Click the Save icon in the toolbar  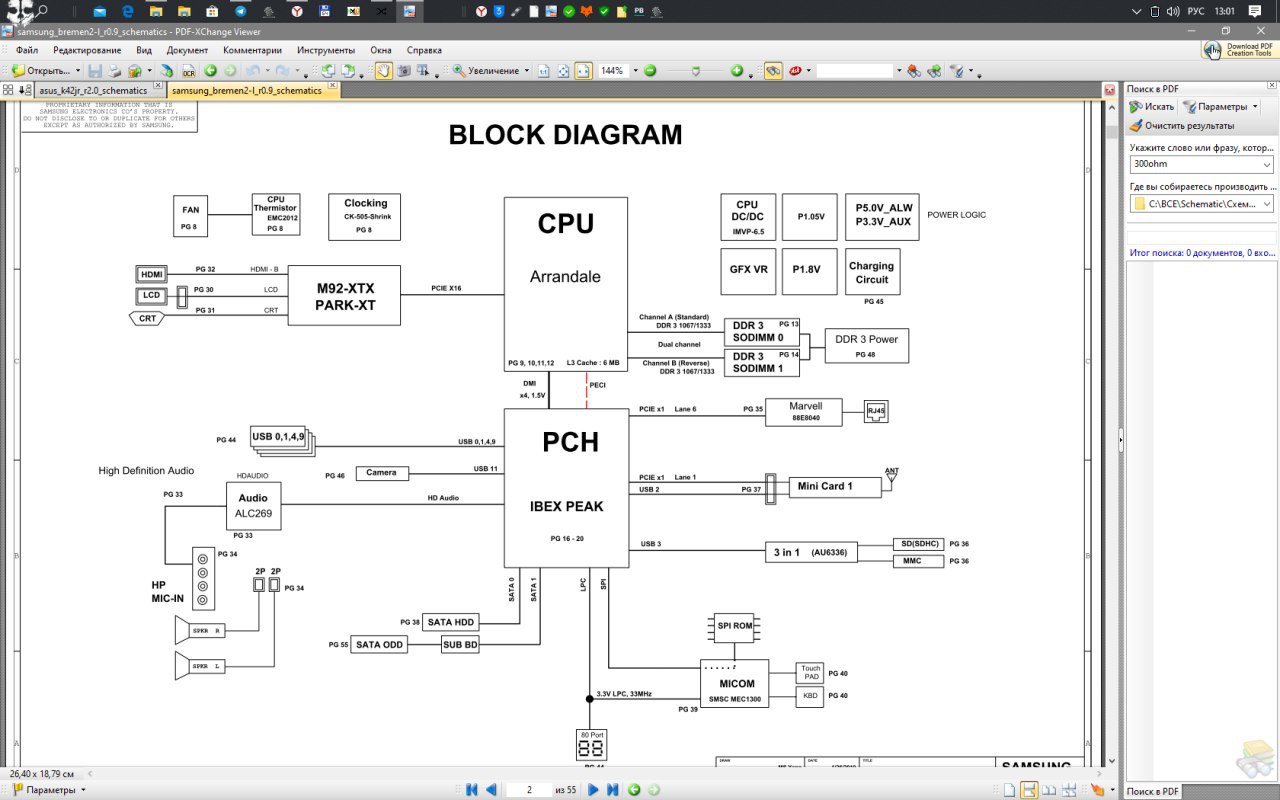point(95,71)
